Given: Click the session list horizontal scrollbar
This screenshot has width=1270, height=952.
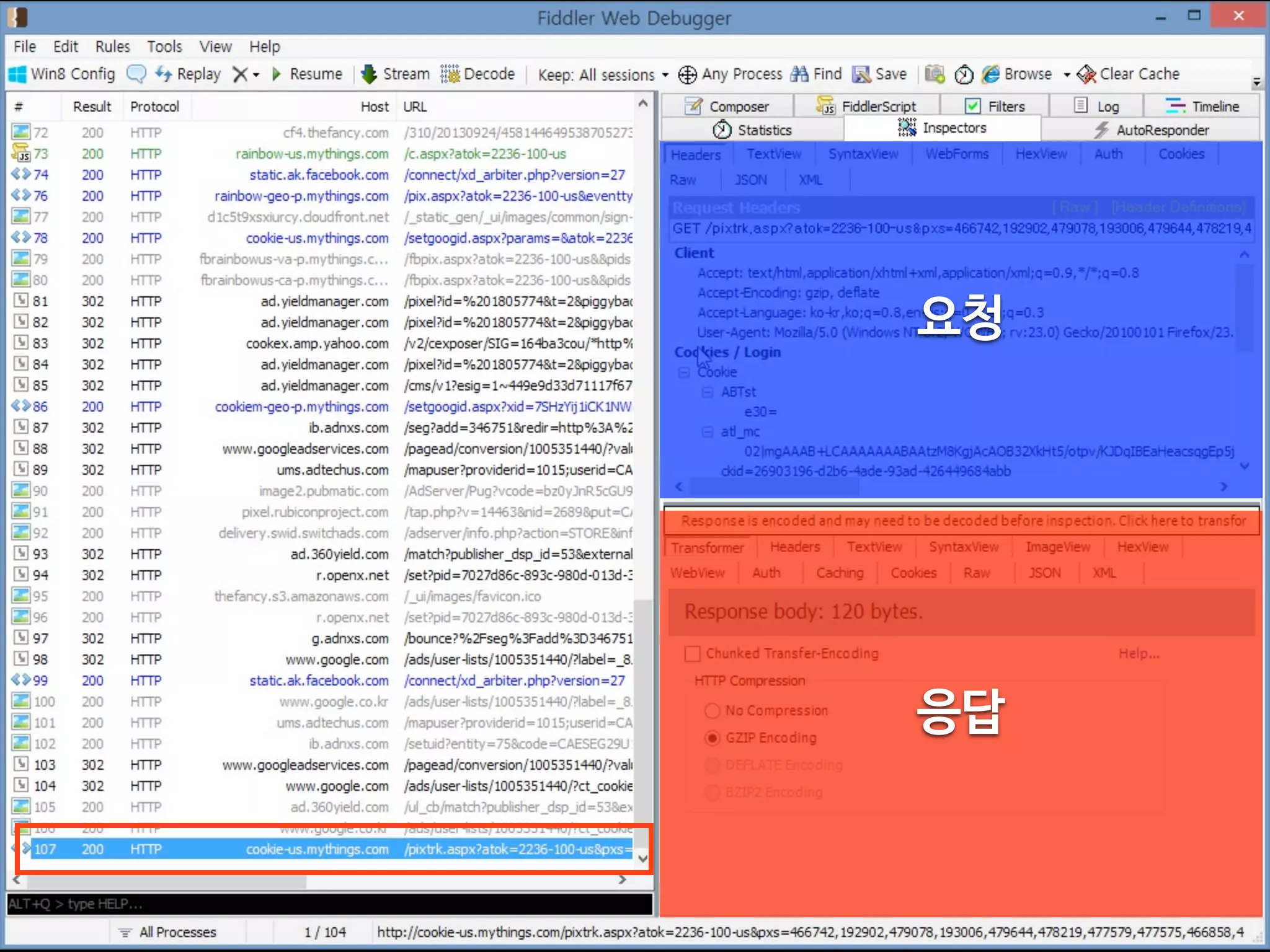Looking at the screenshot, I should tap(167, 881).
